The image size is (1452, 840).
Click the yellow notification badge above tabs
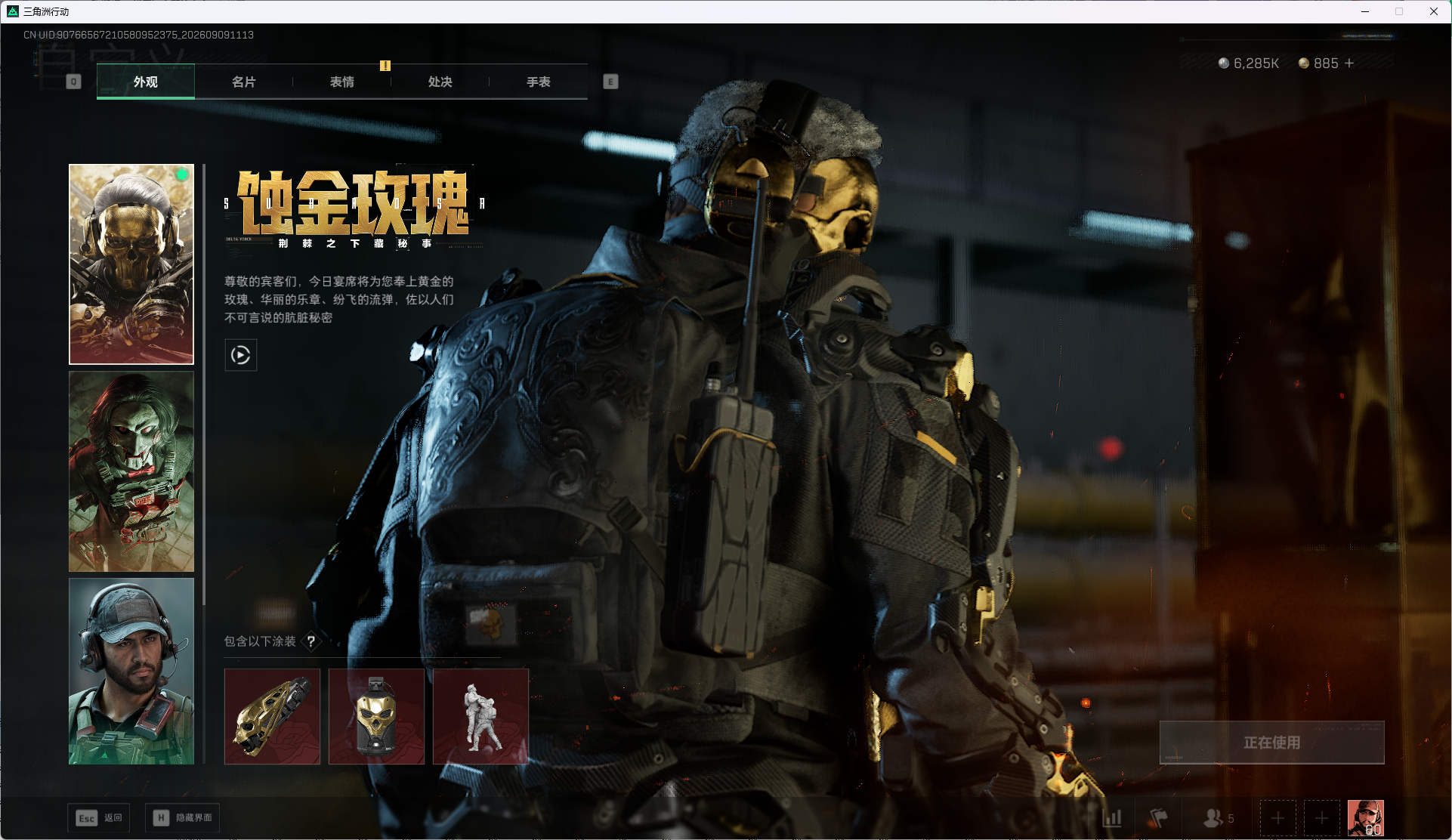(x=385, y=66)
